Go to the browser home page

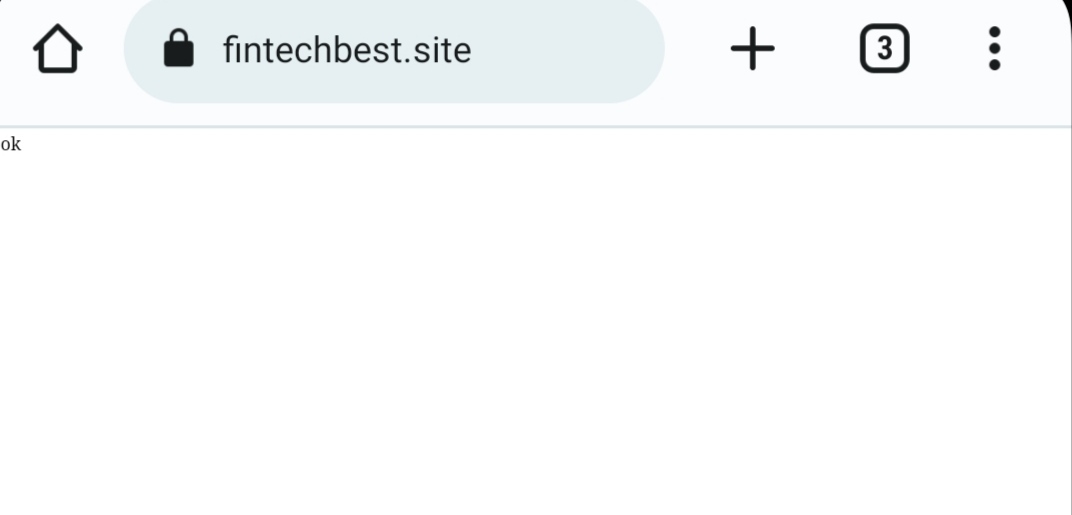(56, 49)
